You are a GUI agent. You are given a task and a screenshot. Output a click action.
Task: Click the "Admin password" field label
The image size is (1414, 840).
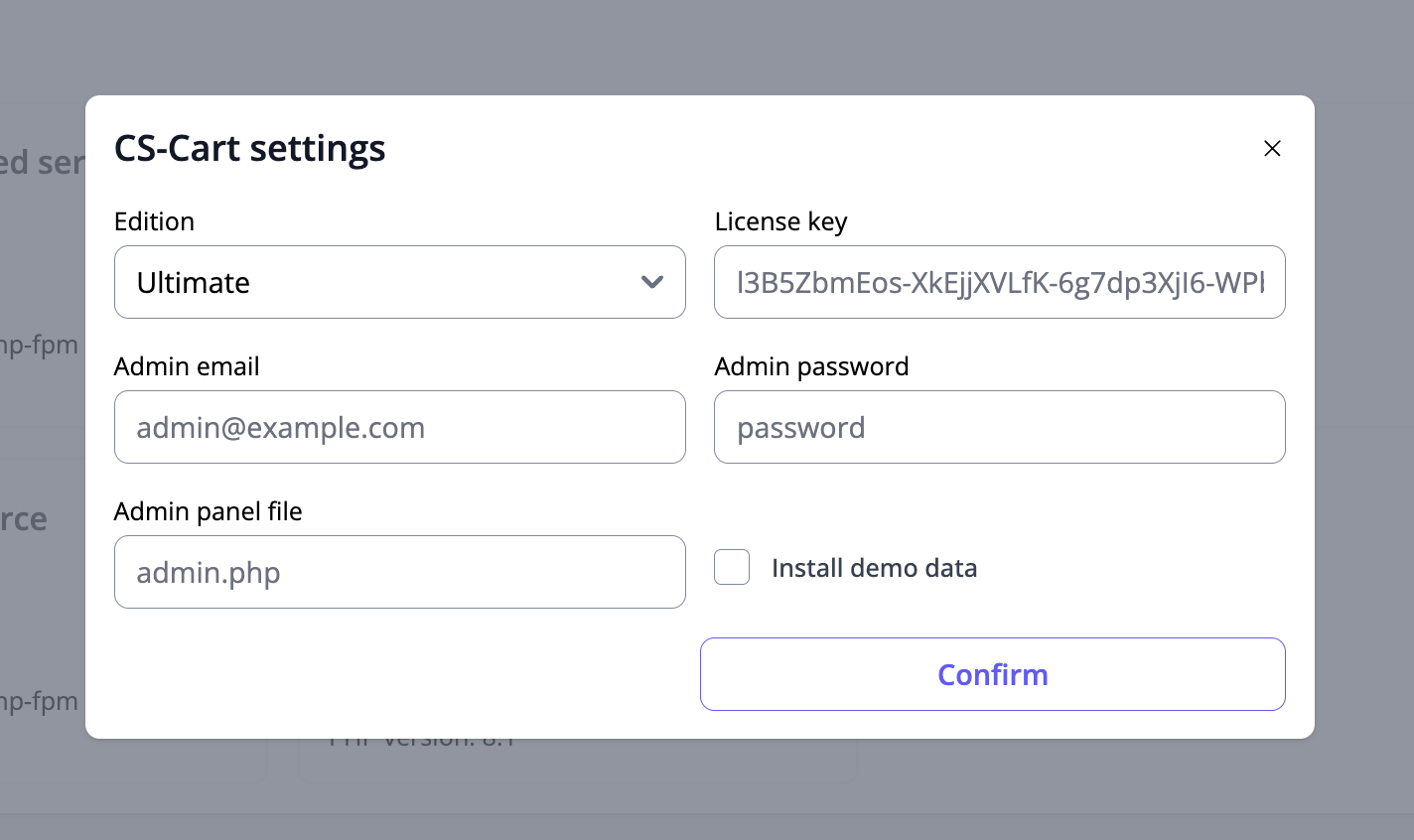click(811, 366)
